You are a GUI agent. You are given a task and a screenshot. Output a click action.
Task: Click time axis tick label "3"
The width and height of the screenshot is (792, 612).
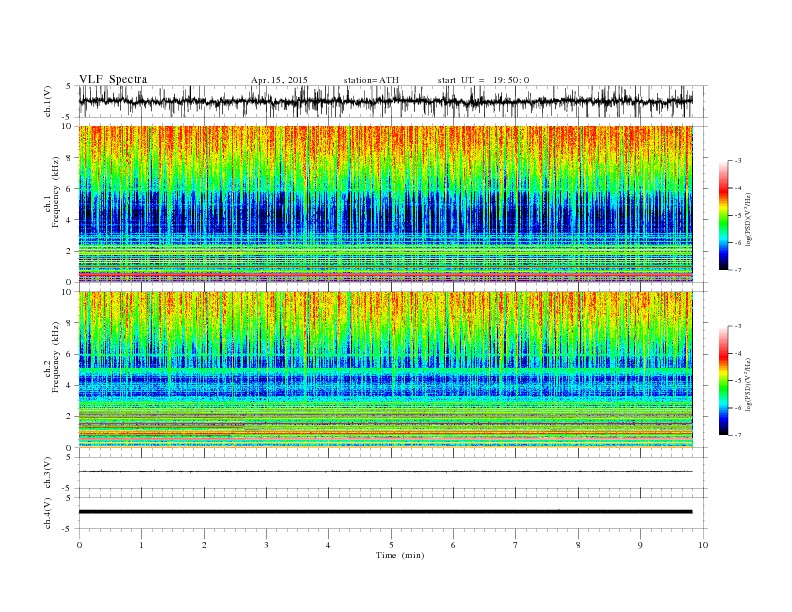[266, 545]
